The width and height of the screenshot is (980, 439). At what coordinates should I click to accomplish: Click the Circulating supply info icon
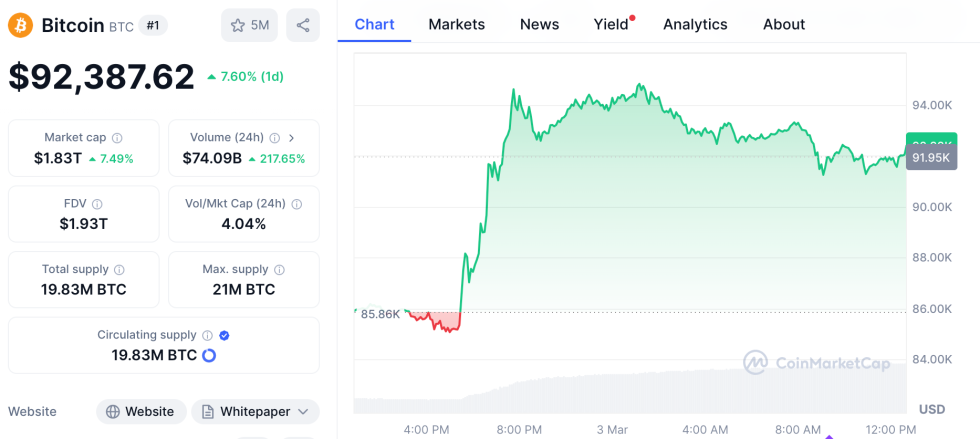point(207,335)
